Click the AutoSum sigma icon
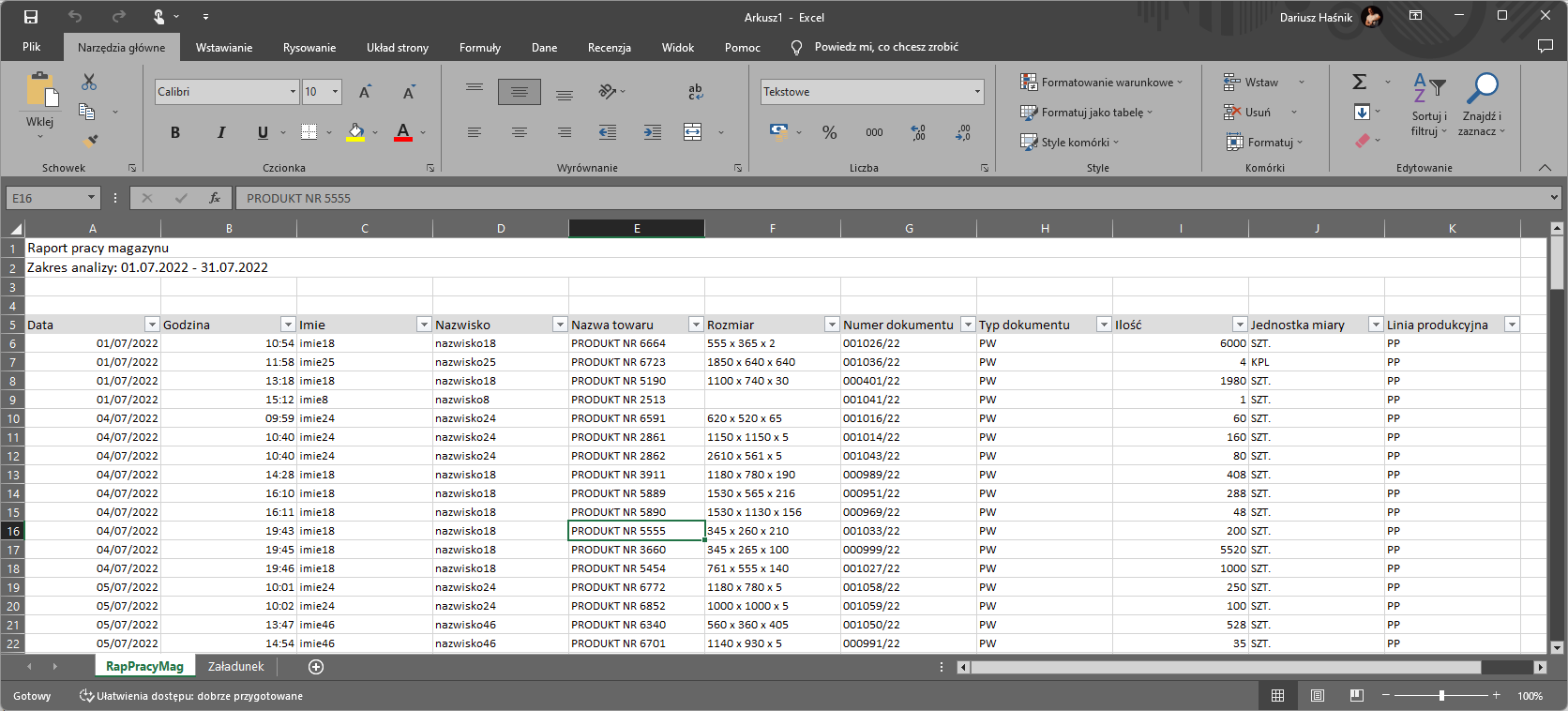 pos(1360,83)
